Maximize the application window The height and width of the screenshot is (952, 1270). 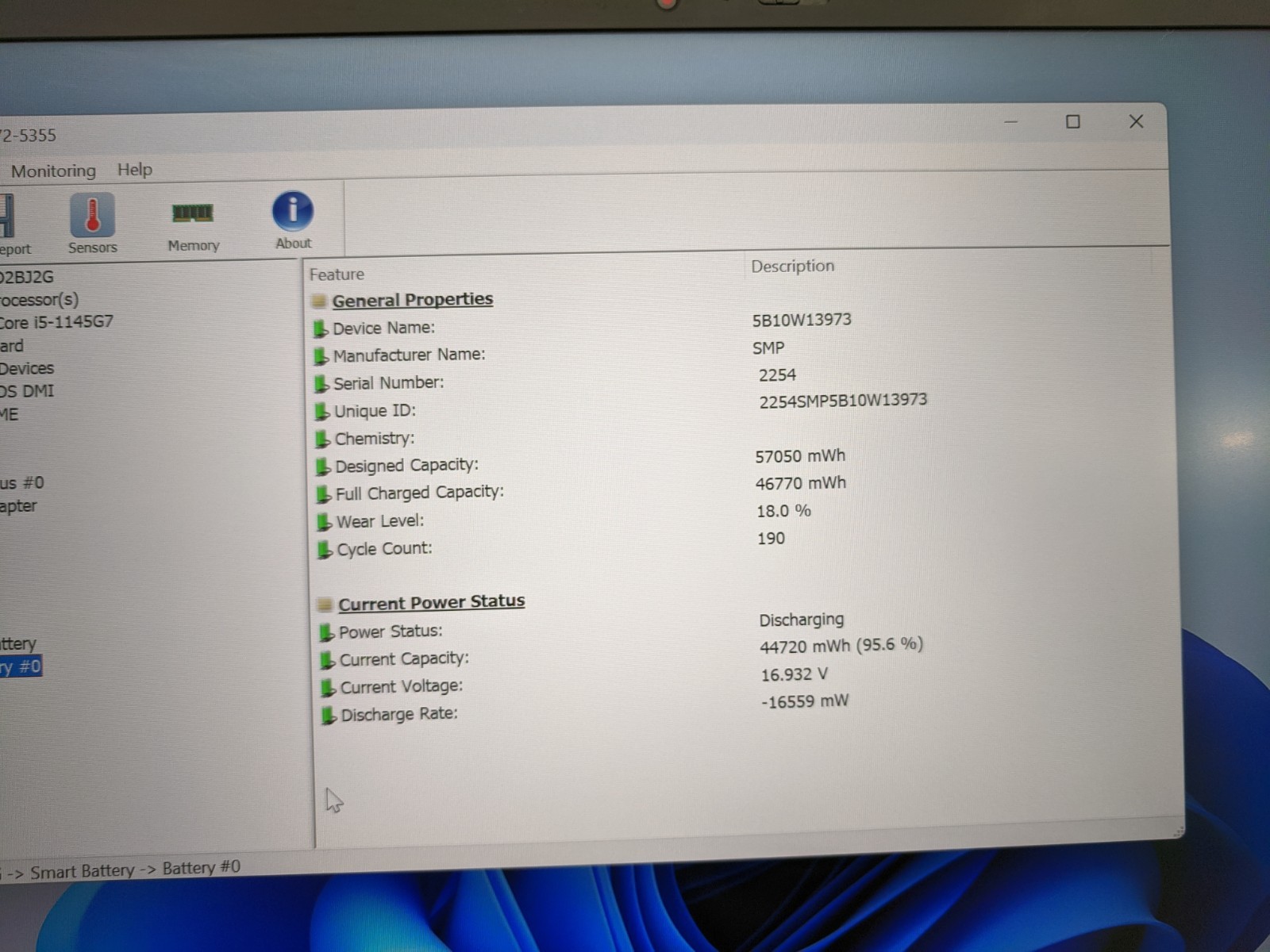pos(1073,121)
